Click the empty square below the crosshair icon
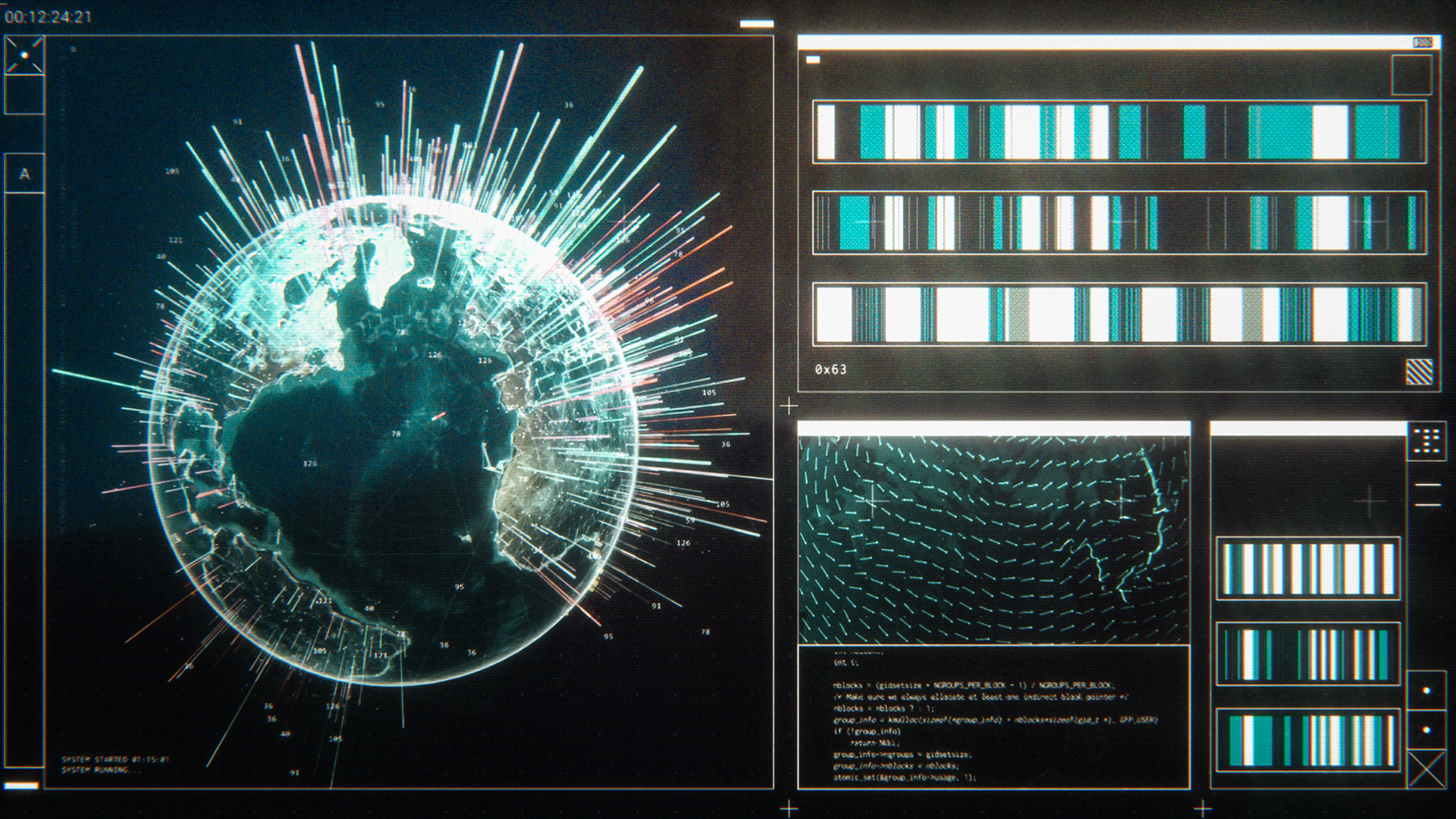 coord(24,96)
